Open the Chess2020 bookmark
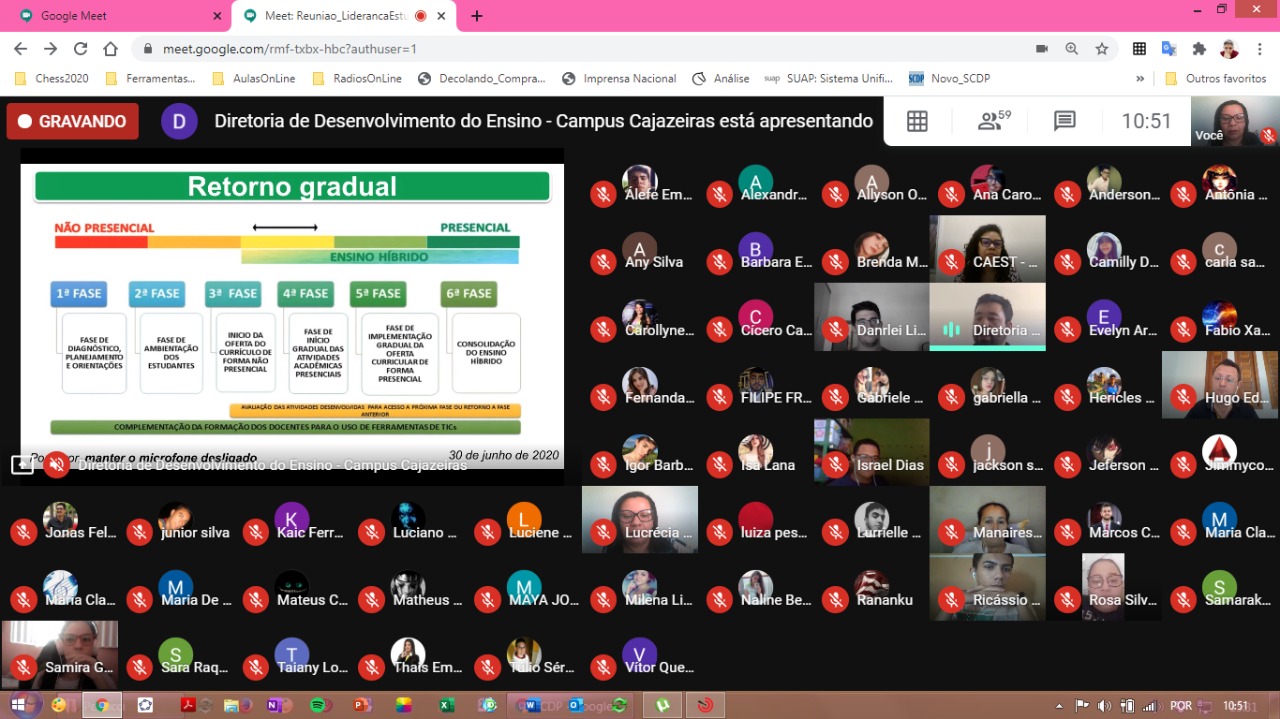1280x719 pixels. point(50,78)
